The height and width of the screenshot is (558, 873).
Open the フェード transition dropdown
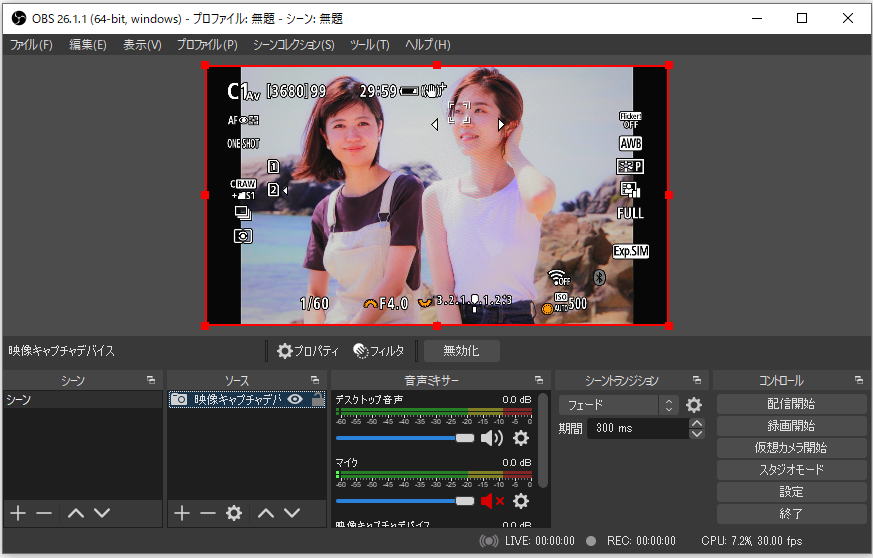pos(619,405)
